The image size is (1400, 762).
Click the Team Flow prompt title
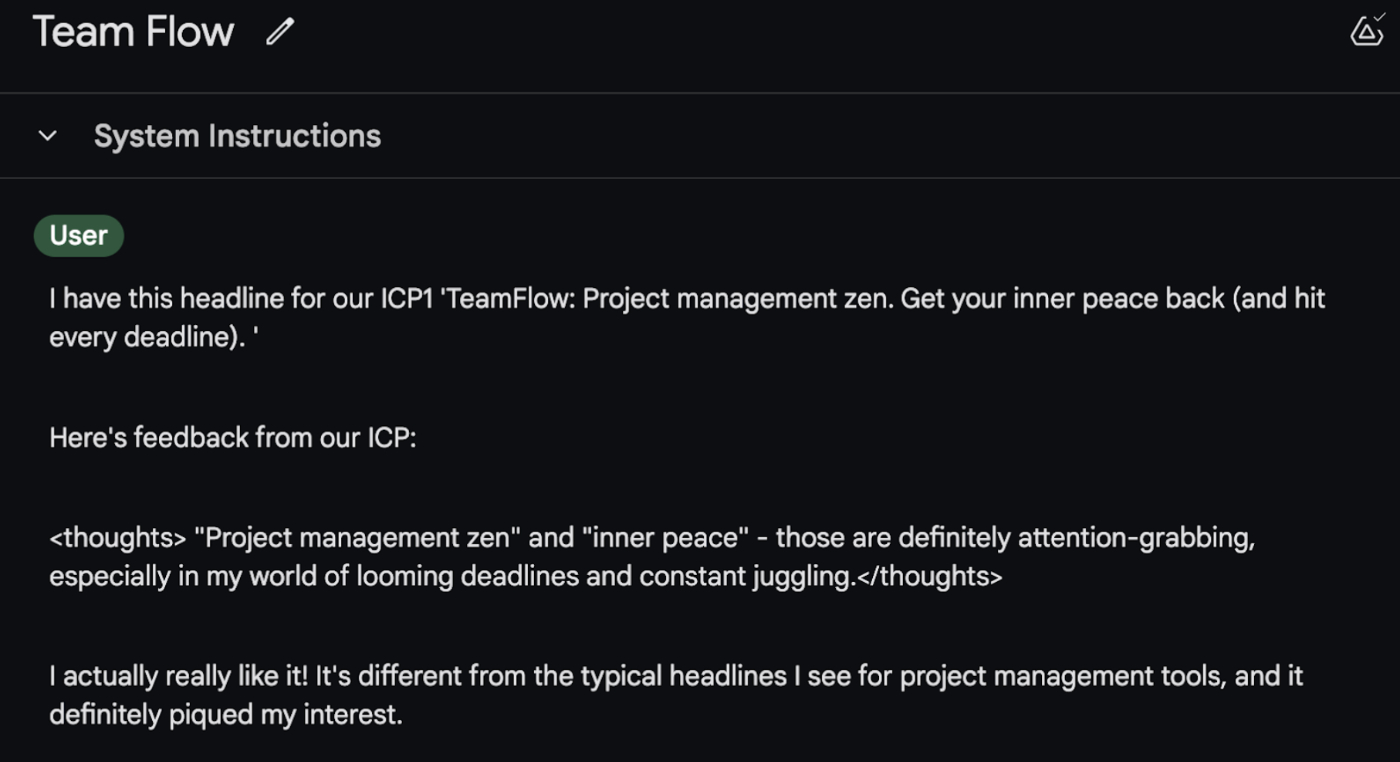tap(133, 32)
